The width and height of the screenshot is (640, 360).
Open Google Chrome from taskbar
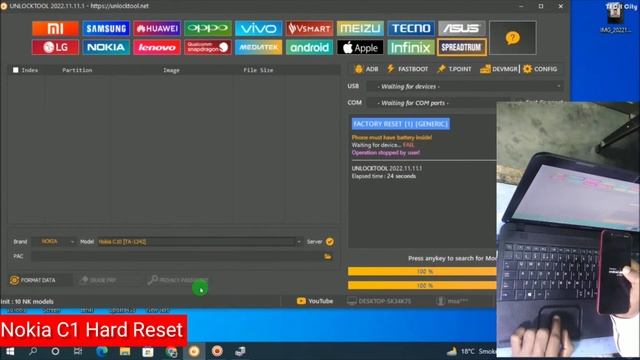[x=171, y=351]
